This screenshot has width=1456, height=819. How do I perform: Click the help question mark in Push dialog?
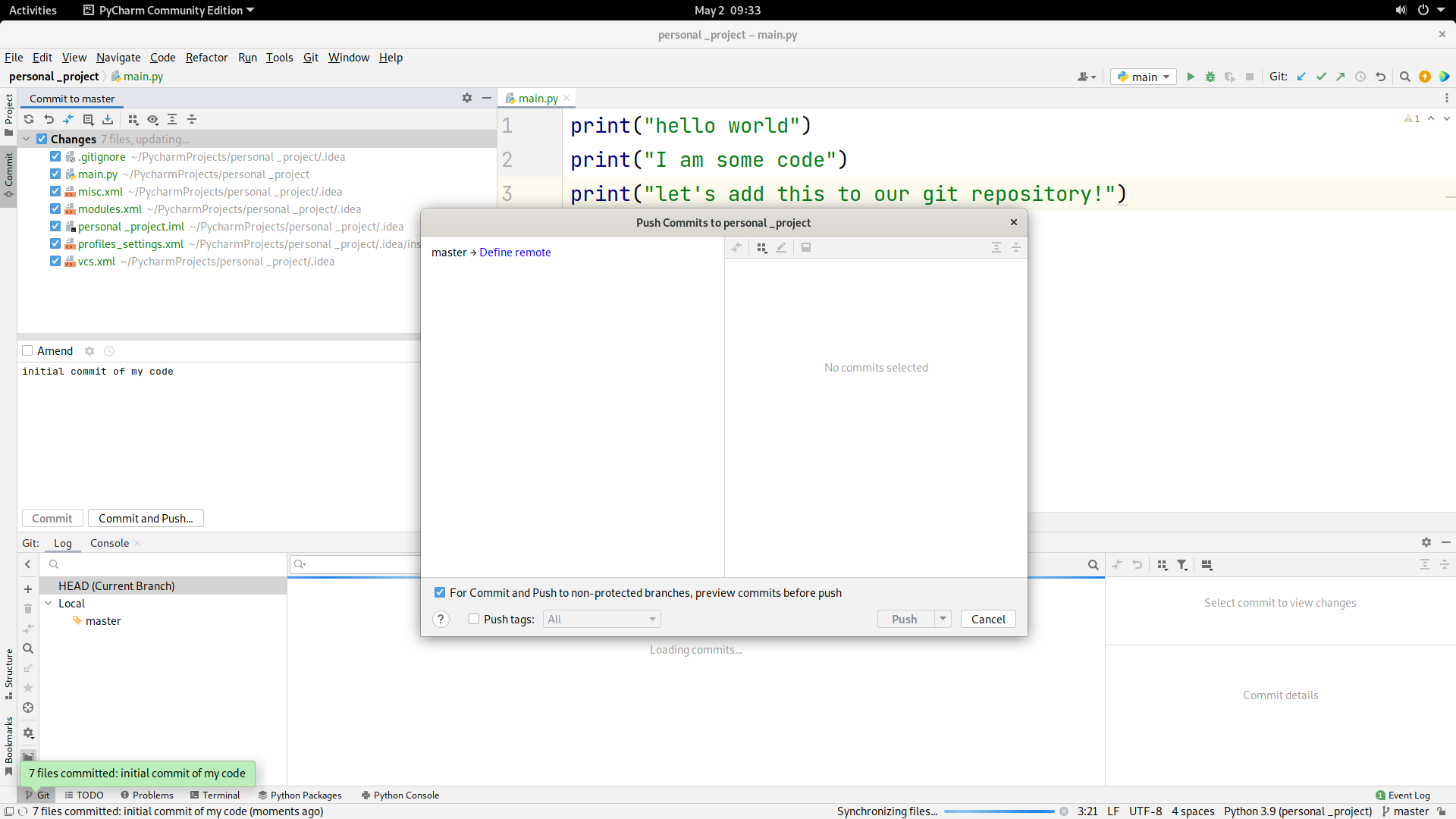(441, 619)
